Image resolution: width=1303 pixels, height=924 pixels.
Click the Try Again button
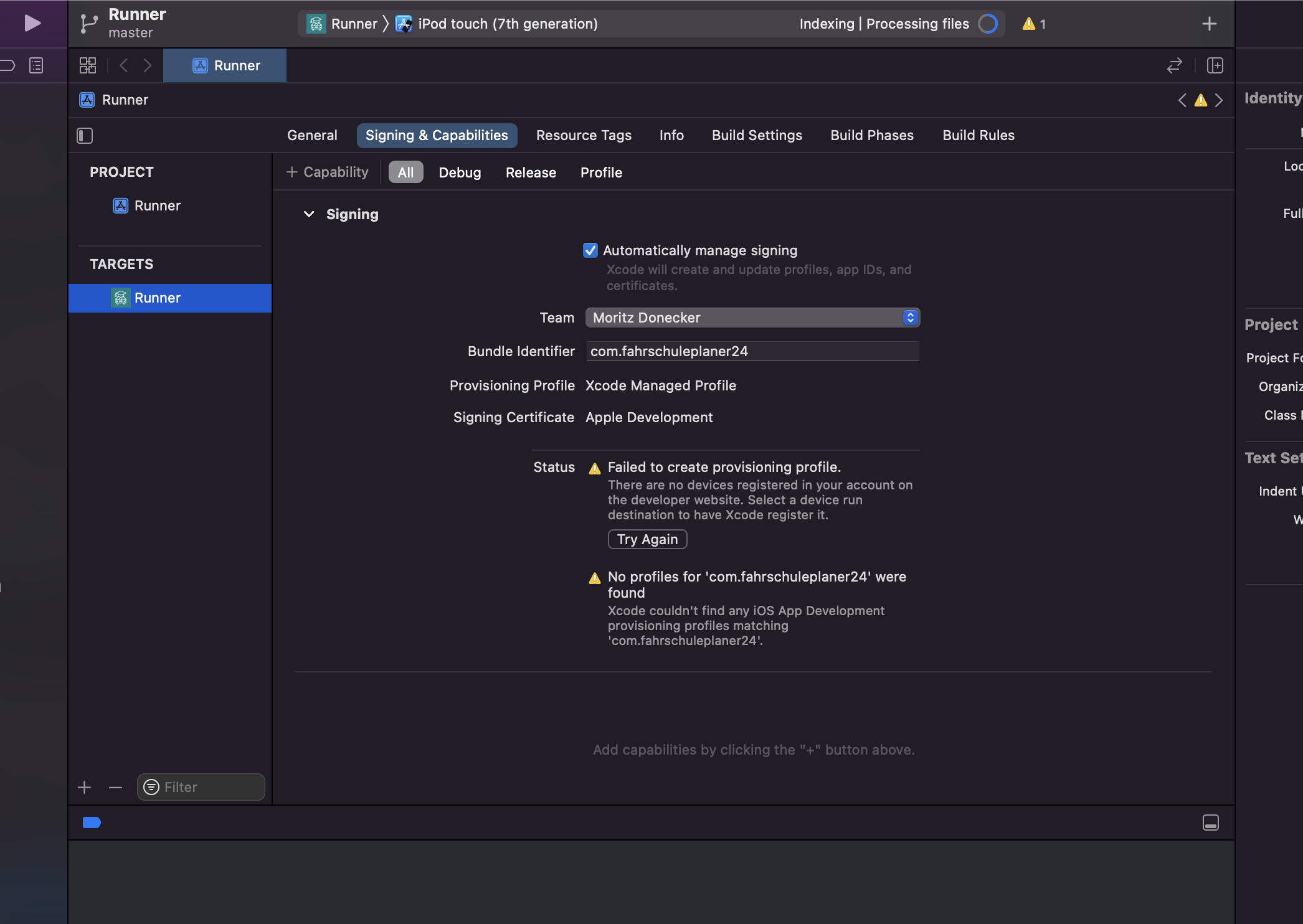point(647,539)
